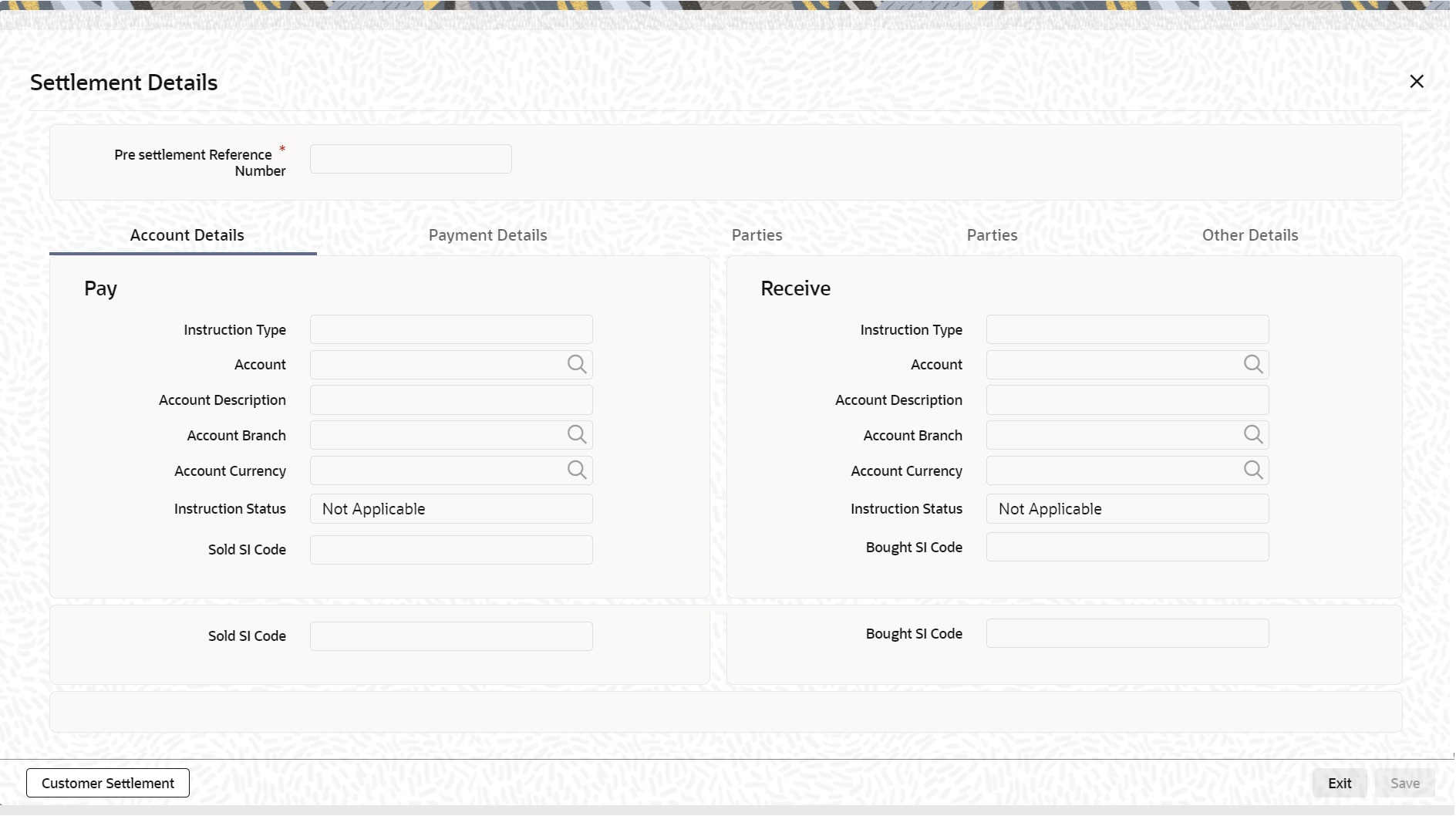Close the Settlement Details dialog
The width and height of the screenshot is (1456, 816).
[1417, 81]
